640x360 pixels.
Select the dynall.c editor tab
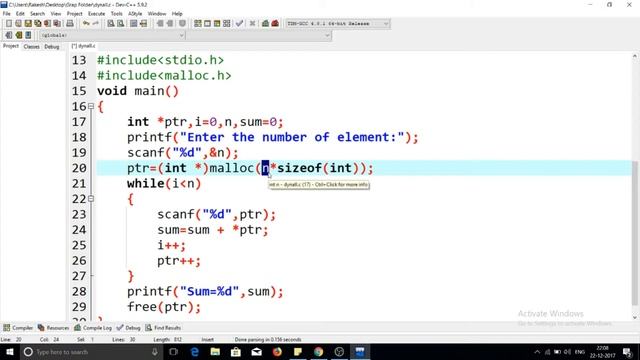[84, 46]
